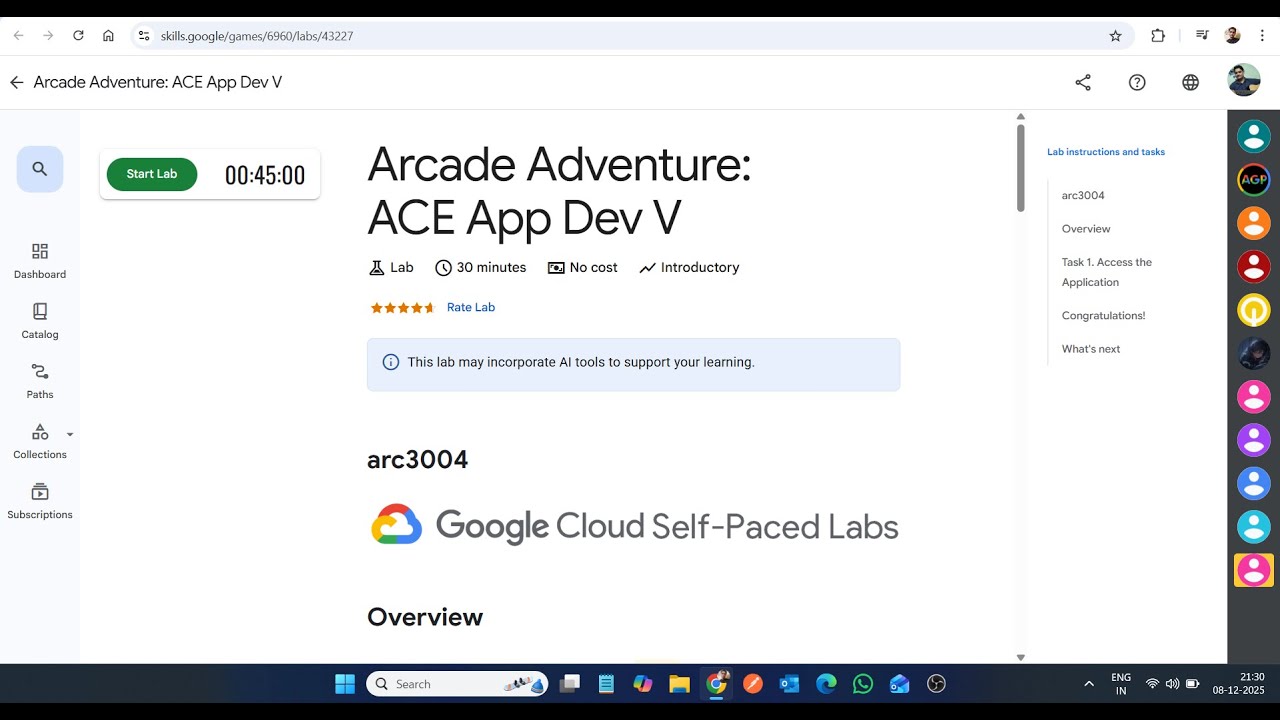The image size is (1280, 720).
Task: Open the Chrome three-dot menu
Action: pos(1262,35)
